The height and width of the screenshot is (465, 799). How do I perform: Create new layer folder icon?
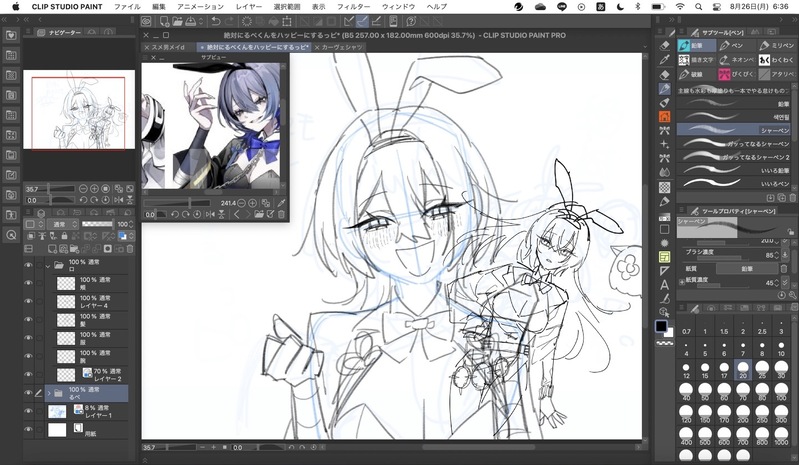coord(74,249)
